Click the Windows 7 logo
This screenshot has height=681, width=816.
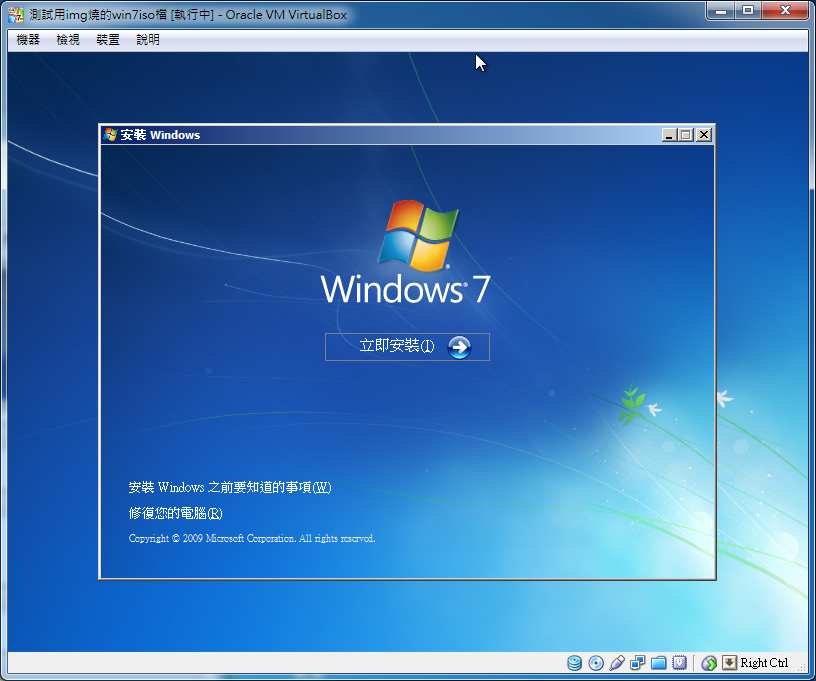406,252
